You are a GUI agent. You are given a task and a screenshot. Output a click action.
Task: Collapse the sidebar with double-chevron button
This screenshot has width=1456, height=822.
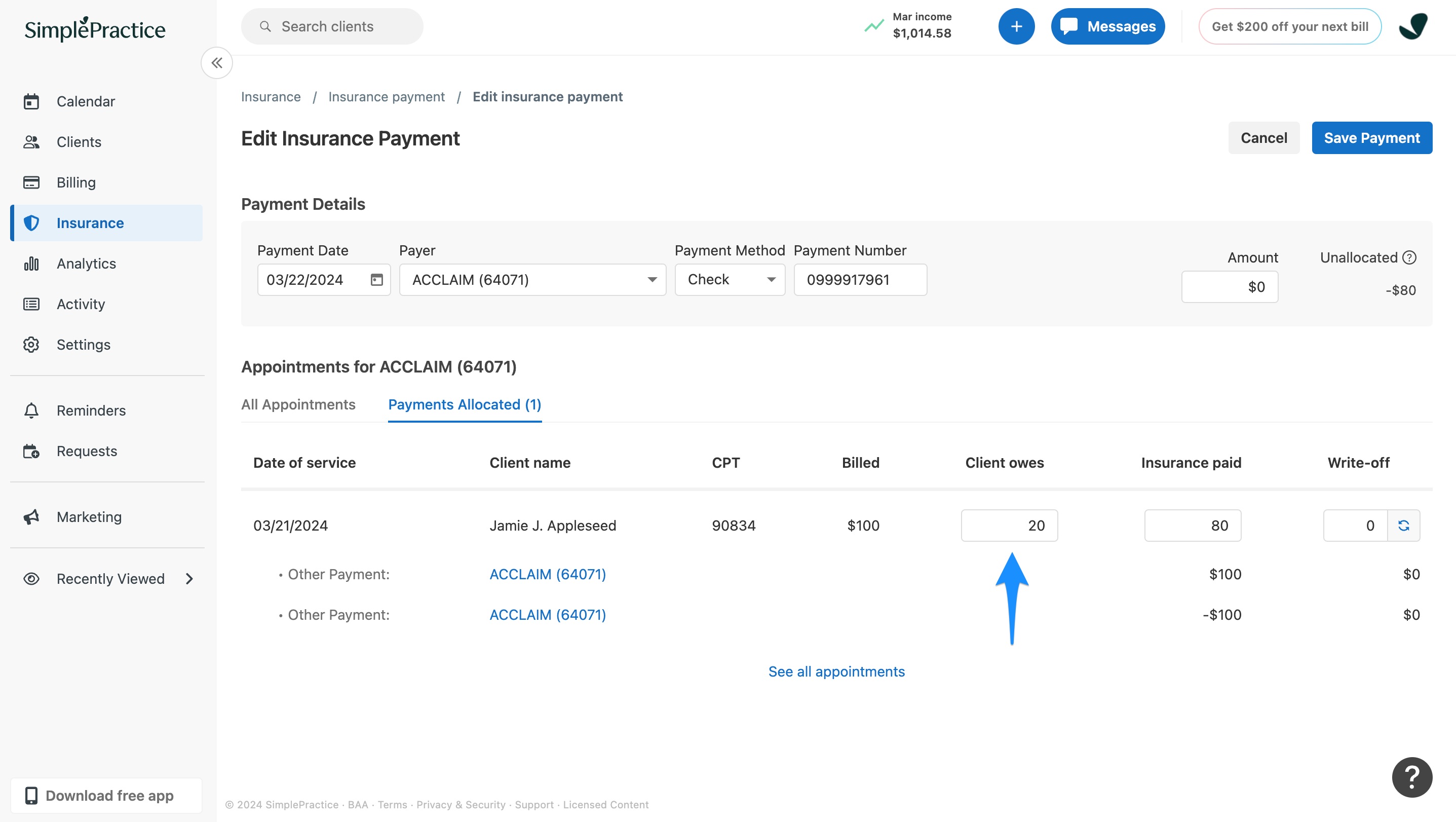[x=217, y=63]
